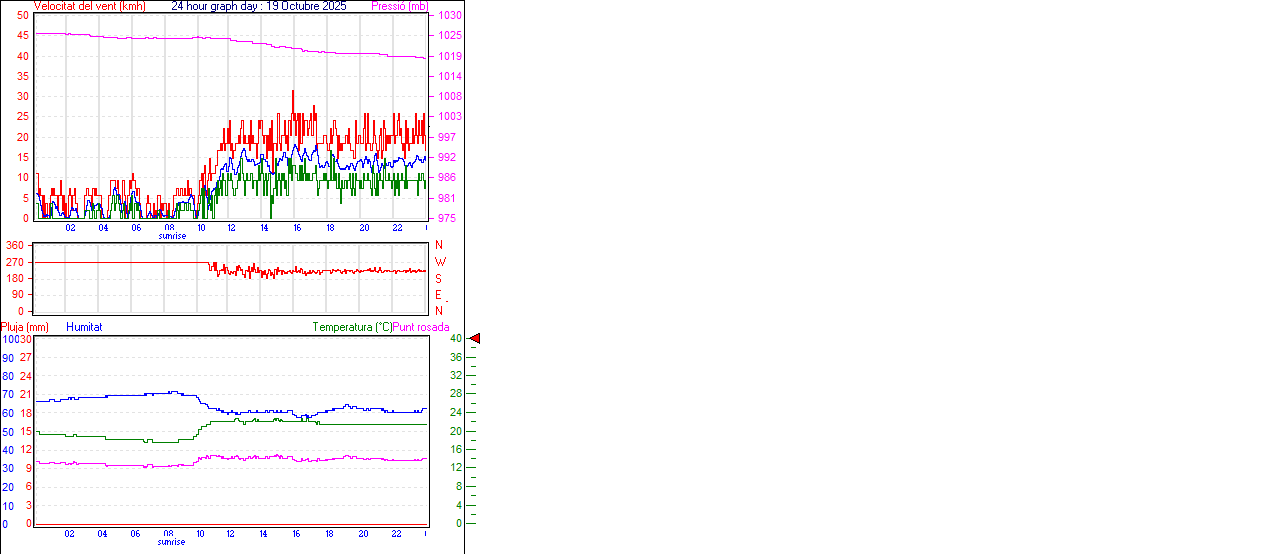1280x554 pixels.
Task: Click the 270 degree axis tick label
Action: pos(15,262)
